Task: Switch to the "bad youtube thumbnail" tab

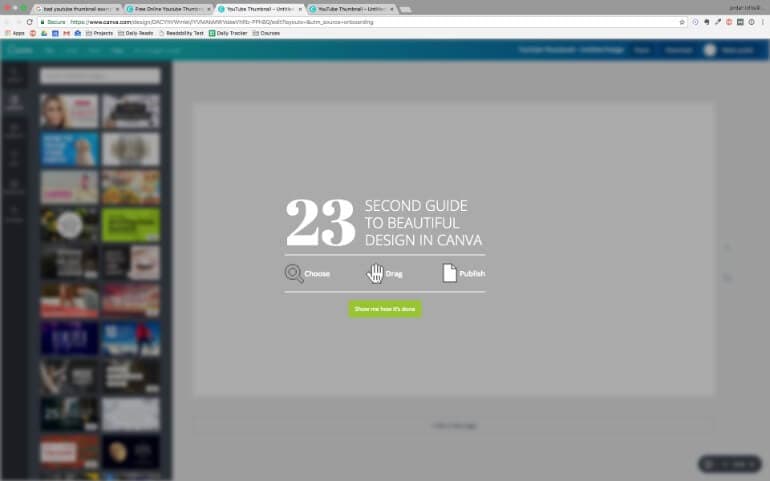Action: tap(75, 8)
